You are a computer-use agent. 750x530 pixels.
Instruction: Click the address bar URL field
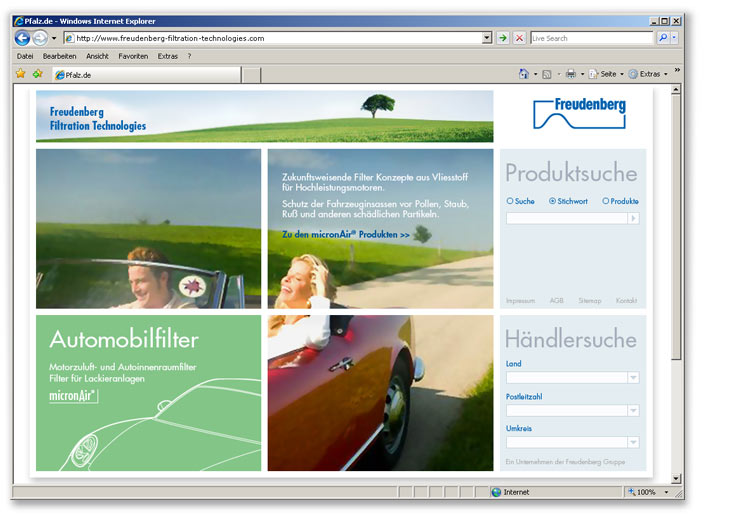pyautogui.click(x=277, y=38)
